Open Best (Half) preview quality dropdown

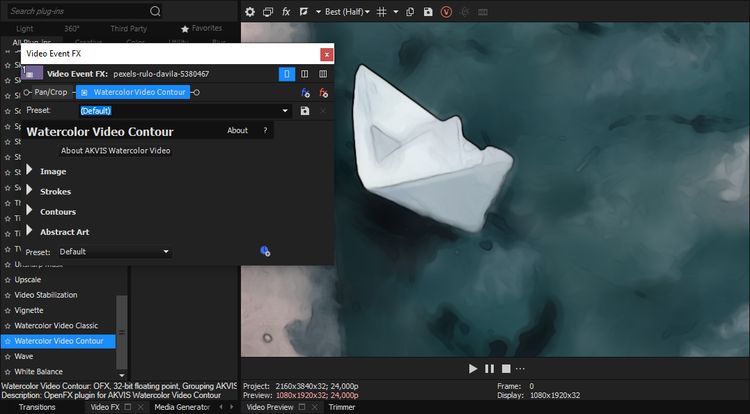(347, 12)
